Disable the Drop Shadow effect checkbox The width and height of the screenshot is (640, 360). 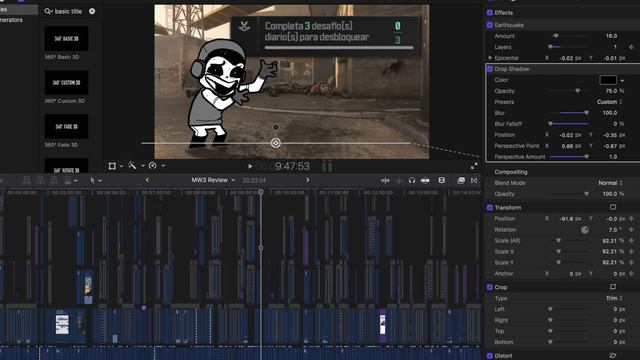tap(490, 69)
